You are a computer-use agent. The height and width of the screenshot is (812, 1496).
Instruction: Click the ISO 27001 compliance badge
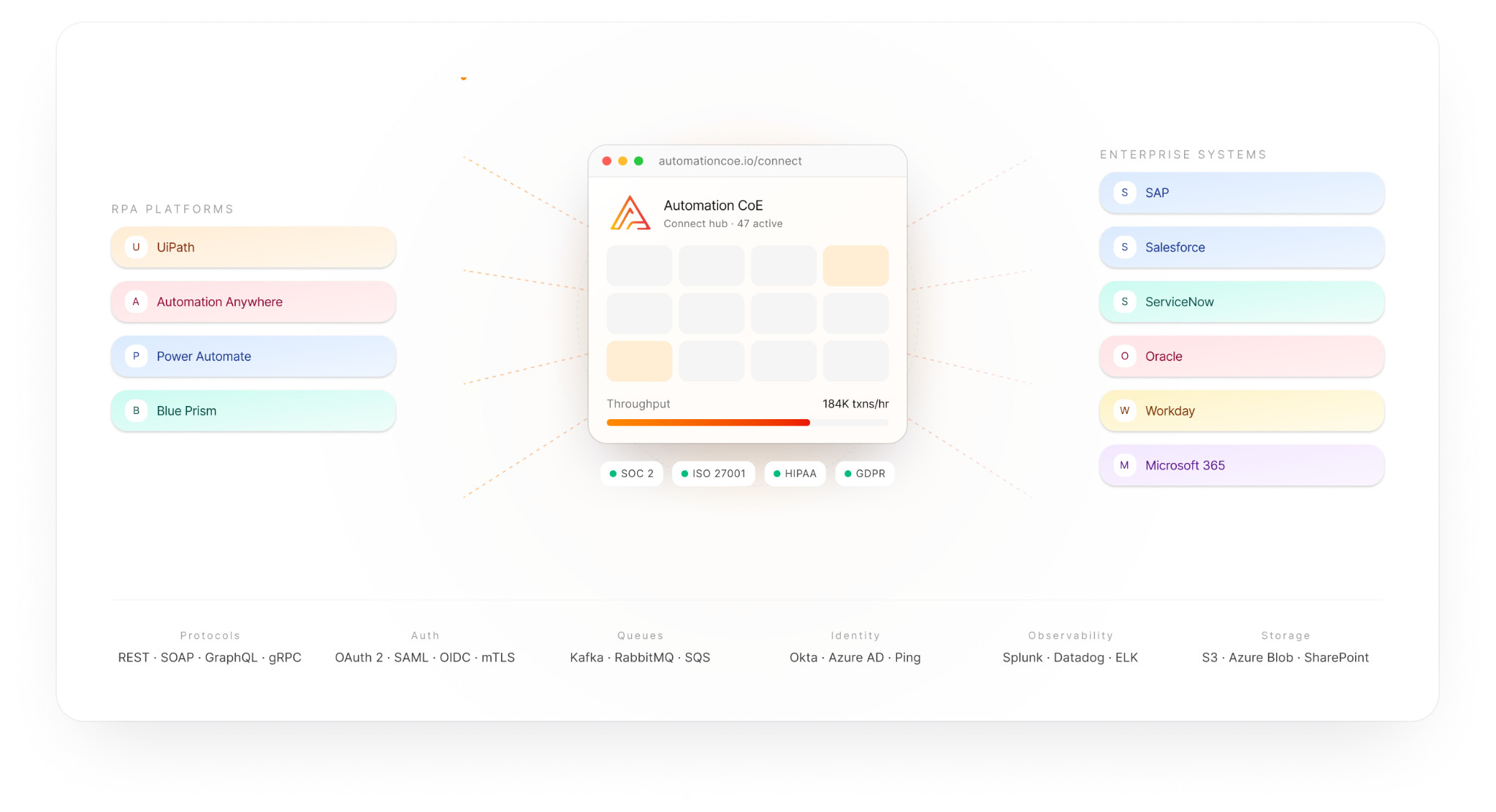pos(714,473)
